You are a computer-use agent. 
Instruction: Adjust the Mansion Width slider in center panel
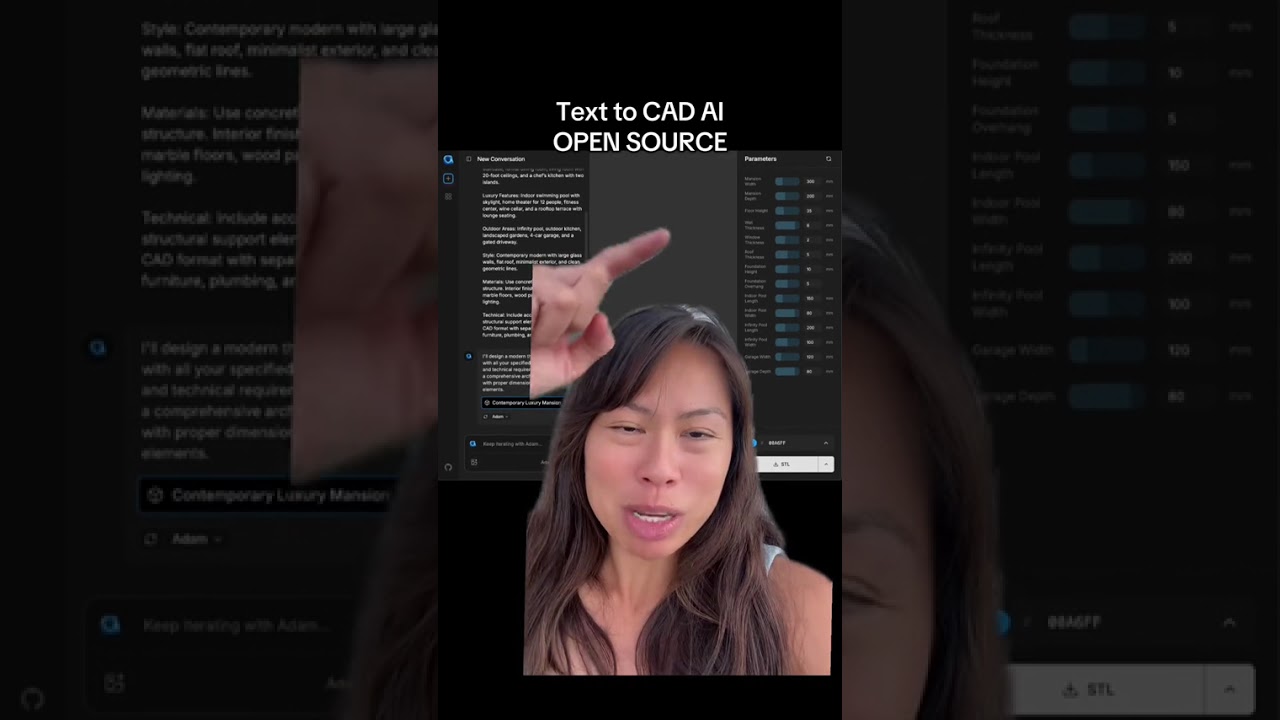coord(787,181)
